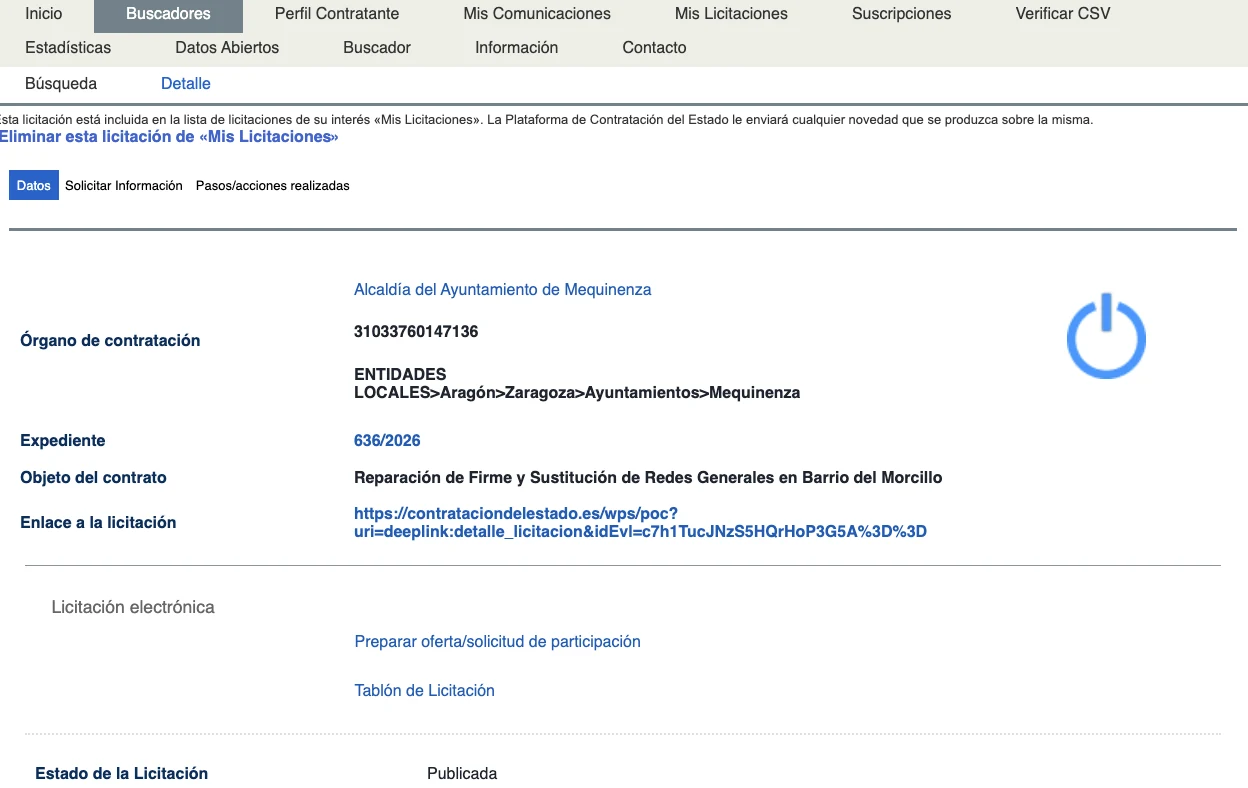Open the contrataciondelestado.es deeplink URL
1248x788 pixels.
click(x=640, y=522)
